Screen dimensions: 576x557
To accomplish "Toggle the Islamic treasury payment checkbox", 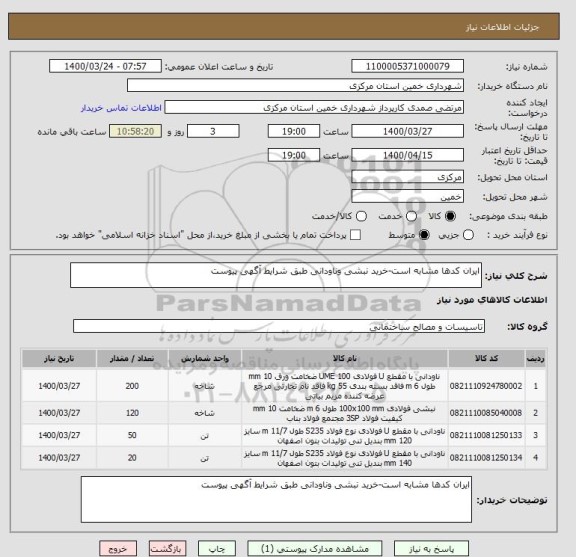I will [x=355, y=235].
